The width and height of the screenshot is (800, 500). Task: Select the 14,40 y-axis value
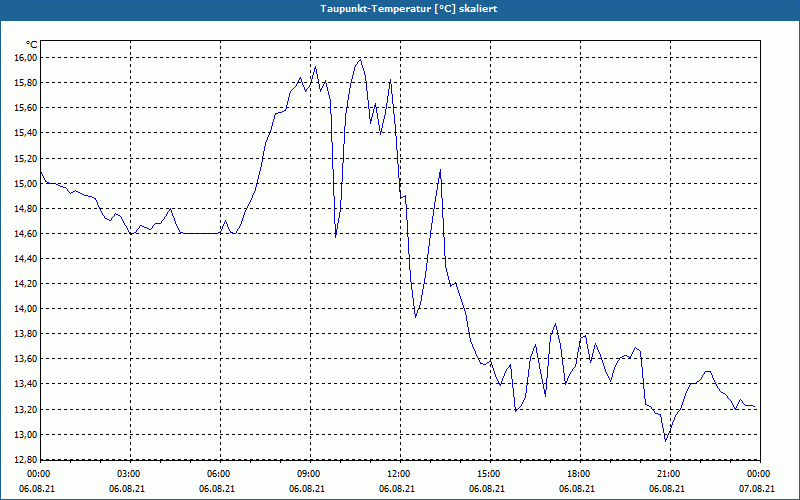click(28, 259)
